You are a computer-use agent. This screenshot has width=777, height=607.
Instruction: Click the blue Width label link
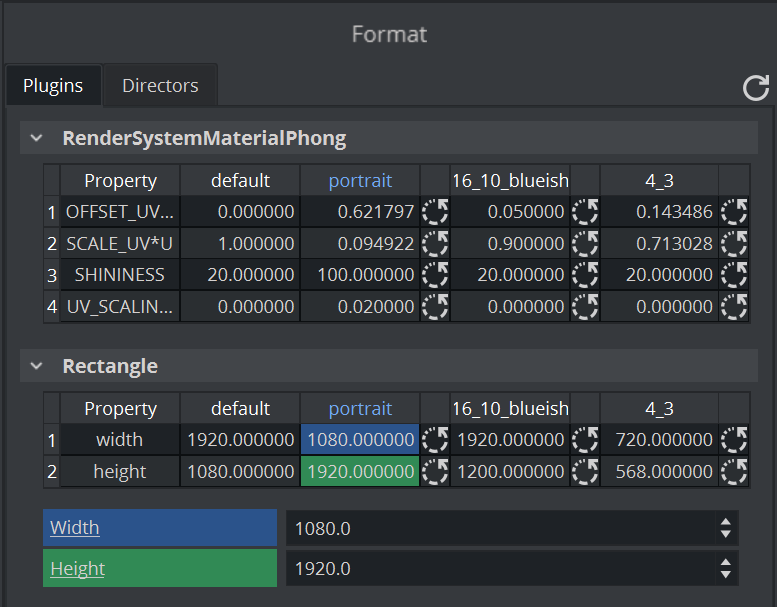pyautogui.click(x=75, y=528)
